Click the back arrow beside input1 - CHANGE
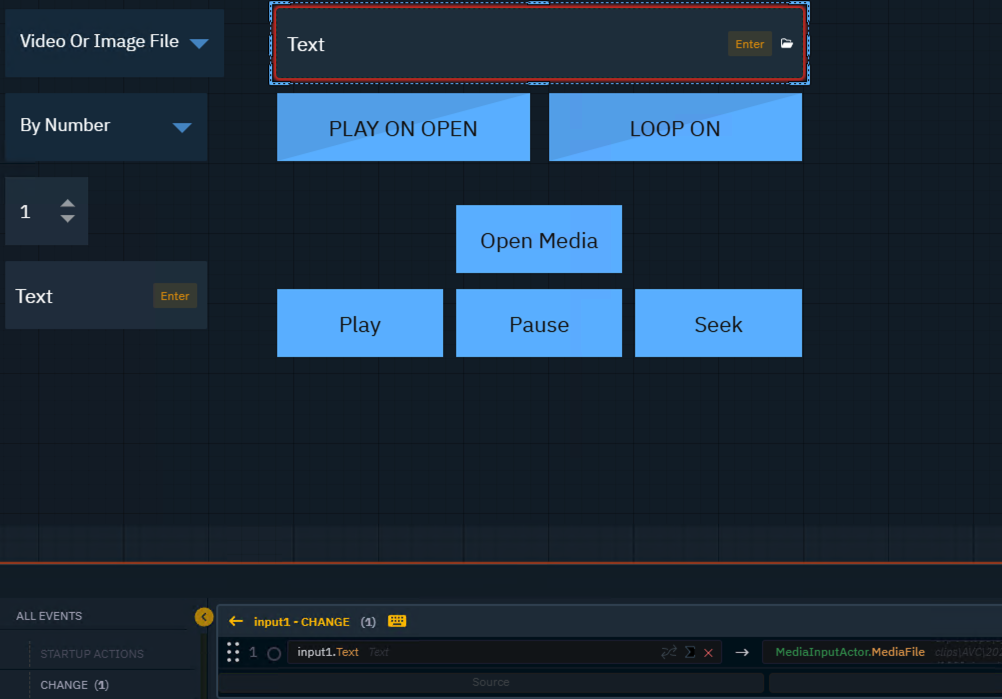This screenshot has width=1002, height=699. click(236, 621)
